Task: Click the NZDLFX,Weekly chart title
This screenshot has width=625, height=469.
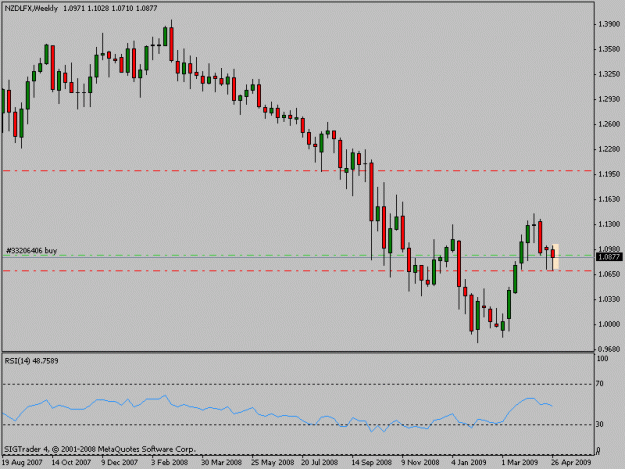Action: pos(31,8)
